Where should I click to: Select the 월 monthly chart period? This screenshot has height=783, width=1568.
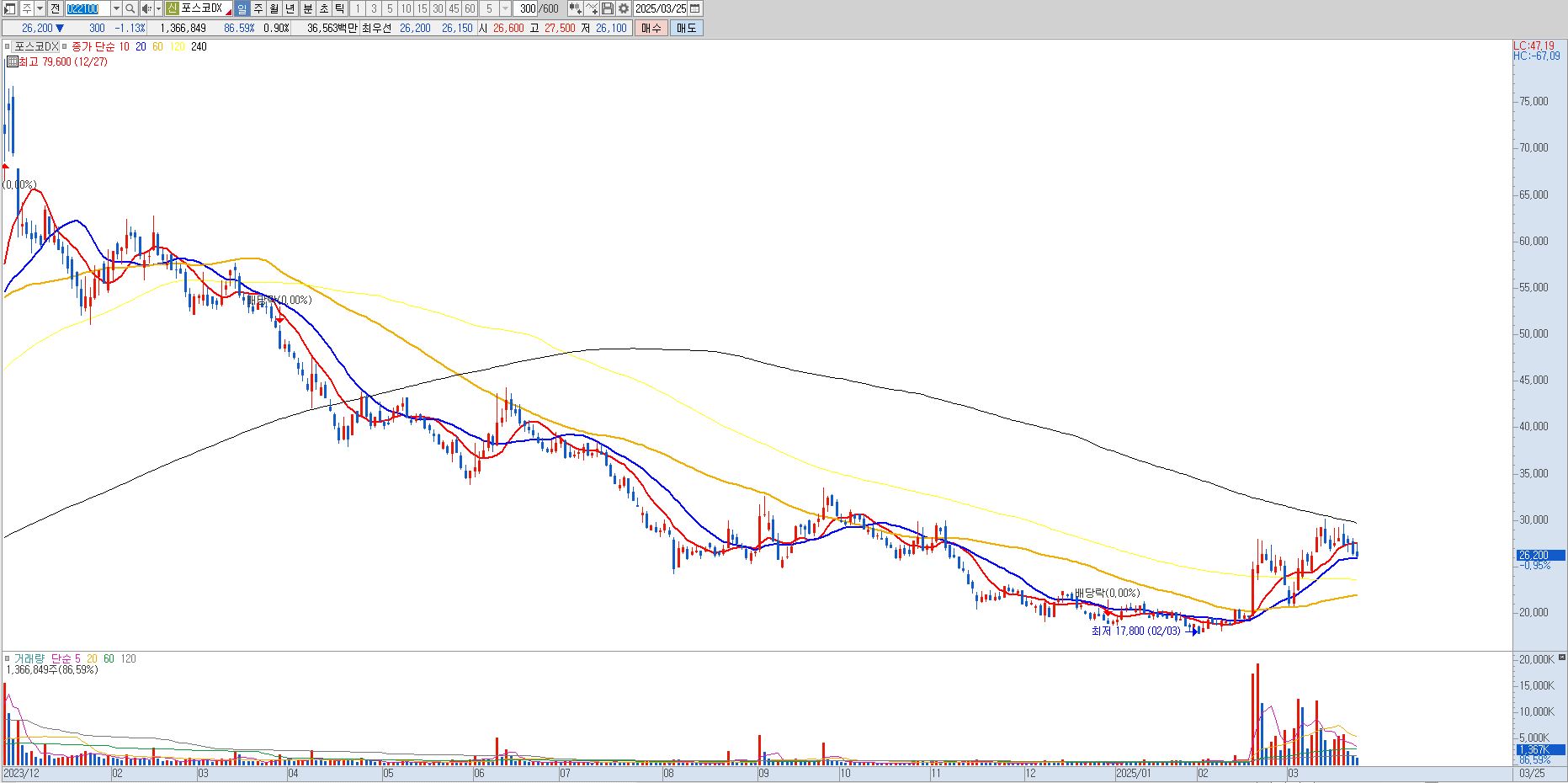pyautogui.click(x=274, y=8)
